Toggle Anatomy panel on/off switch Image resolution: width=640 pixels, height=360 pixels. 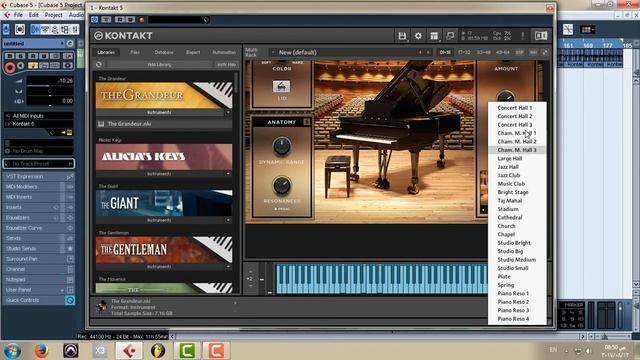(x=307, y=122)
